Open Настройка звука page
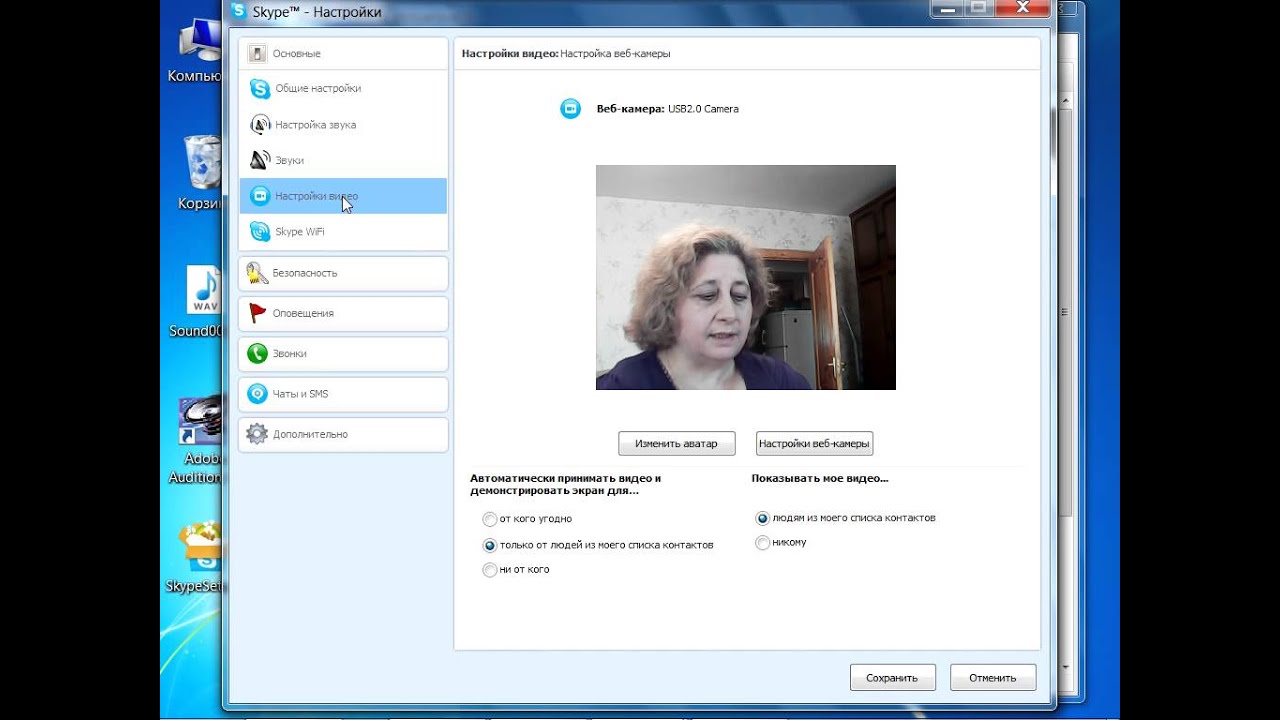Image resolution: width=1280 pixels, height=720 pixels. (x=343, y=125)
